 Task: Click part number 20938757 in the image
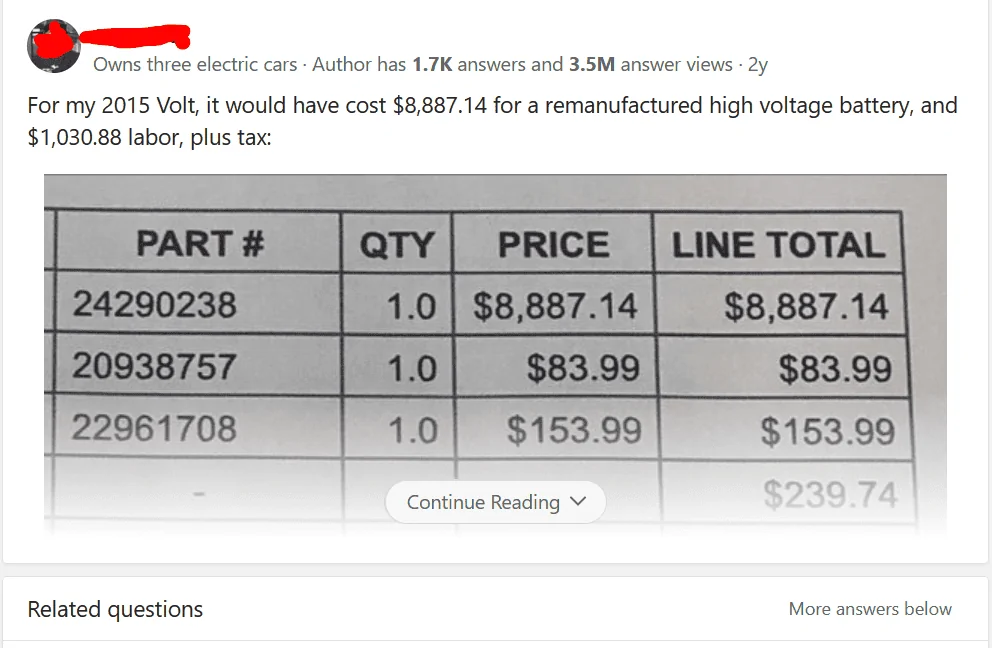[x=154, y=366]
